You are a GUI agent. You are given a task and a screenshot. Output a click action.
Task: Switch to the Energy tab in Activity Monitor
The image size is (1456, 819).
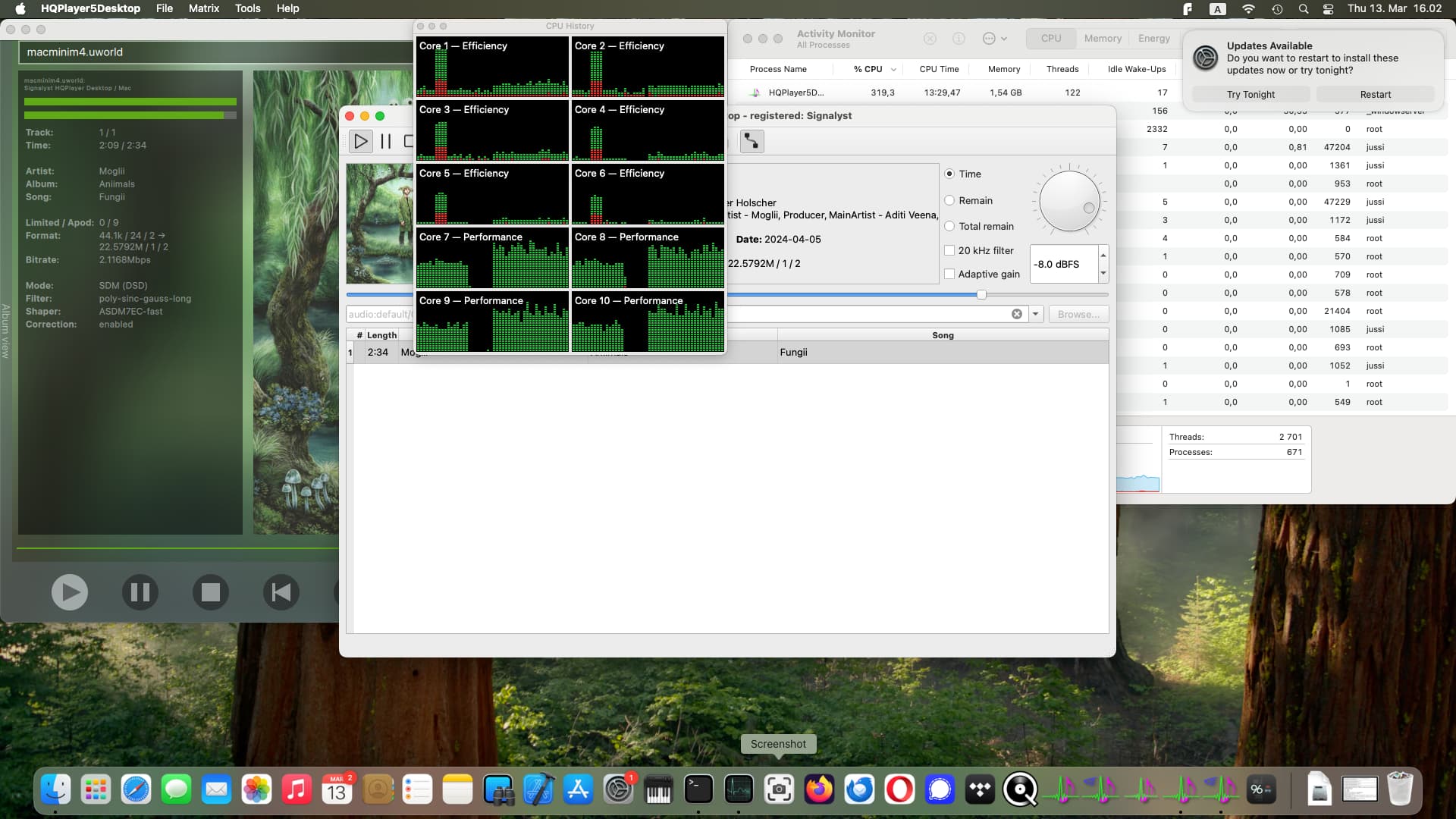pos(1153,39)
